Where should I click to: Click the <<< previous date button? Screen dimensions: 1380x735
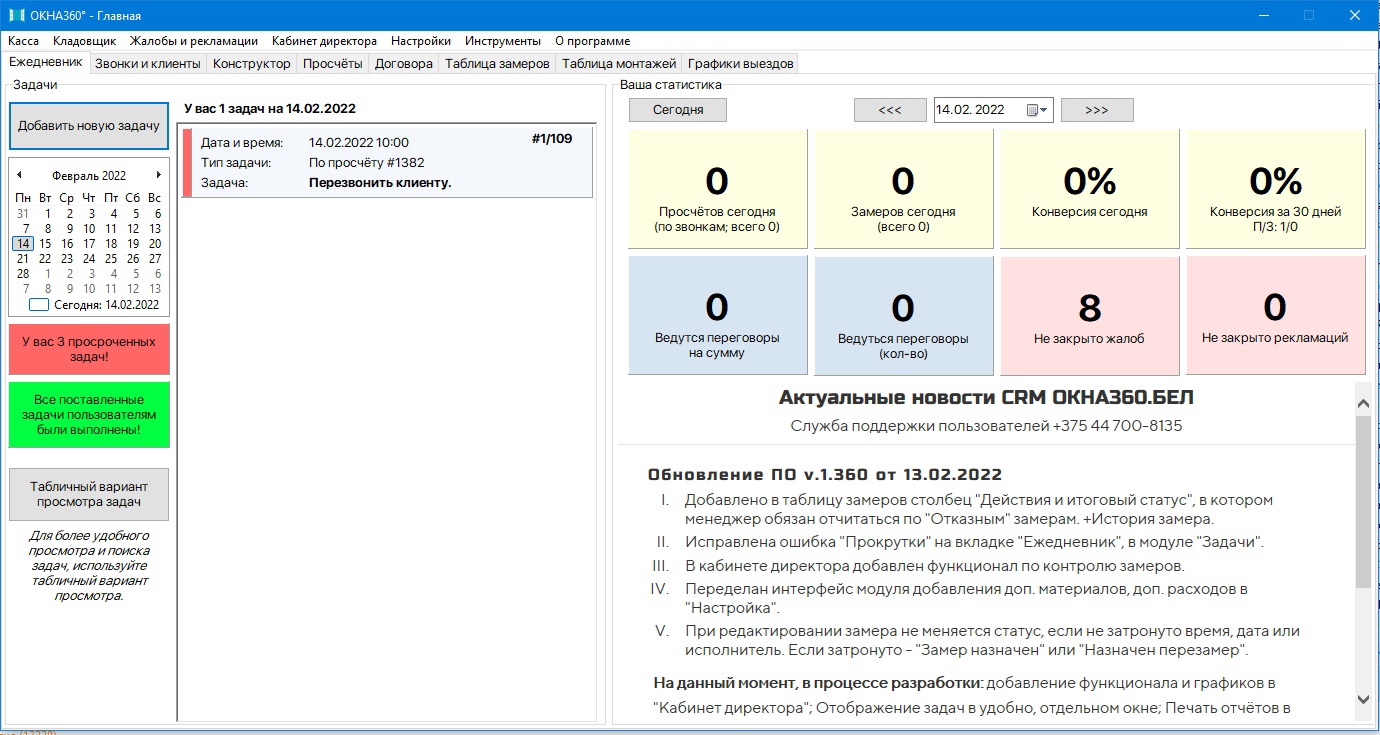(x=890, y=110)
